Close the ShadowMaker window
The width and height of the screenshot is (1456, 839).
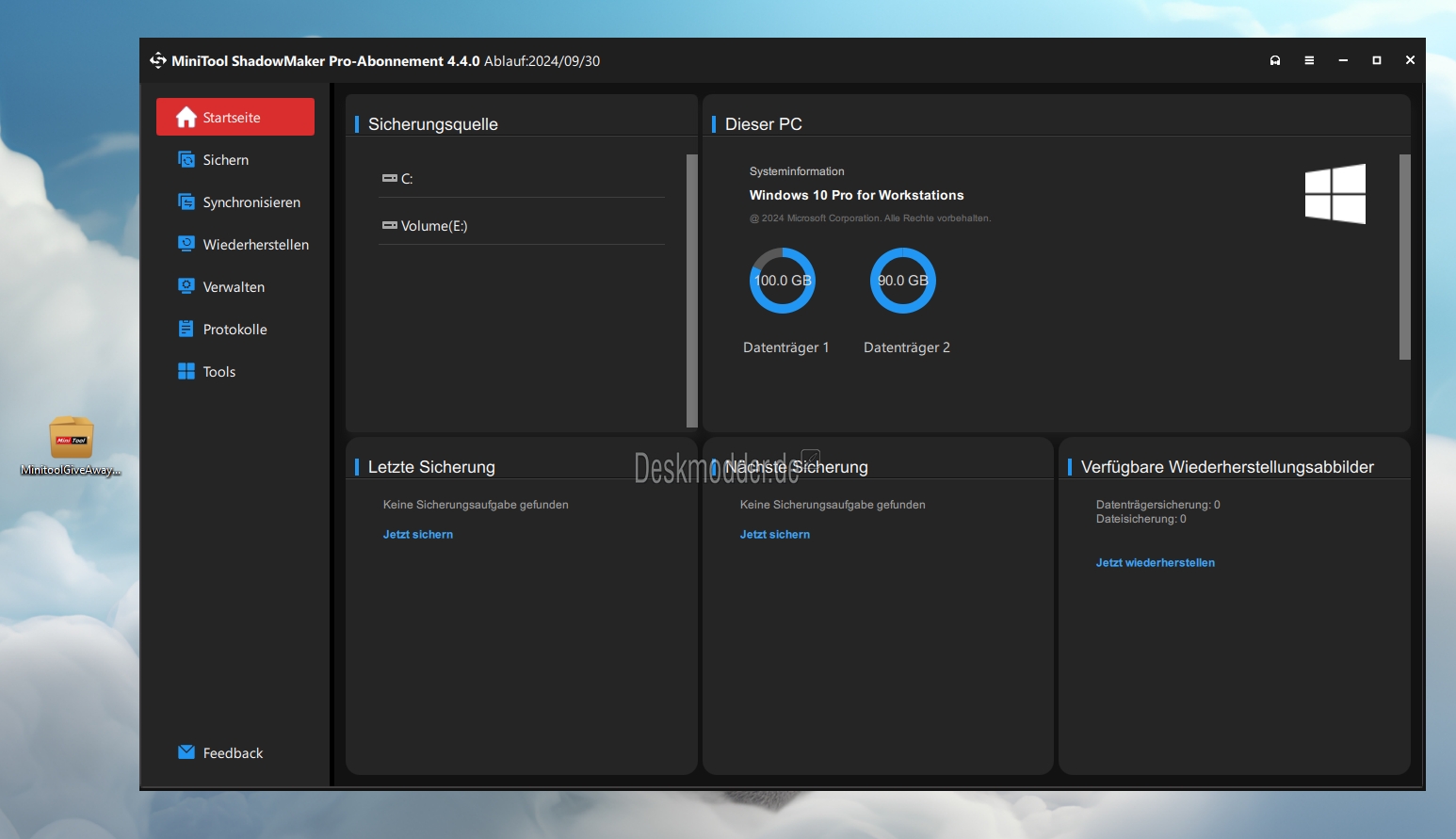[1410, 60]
